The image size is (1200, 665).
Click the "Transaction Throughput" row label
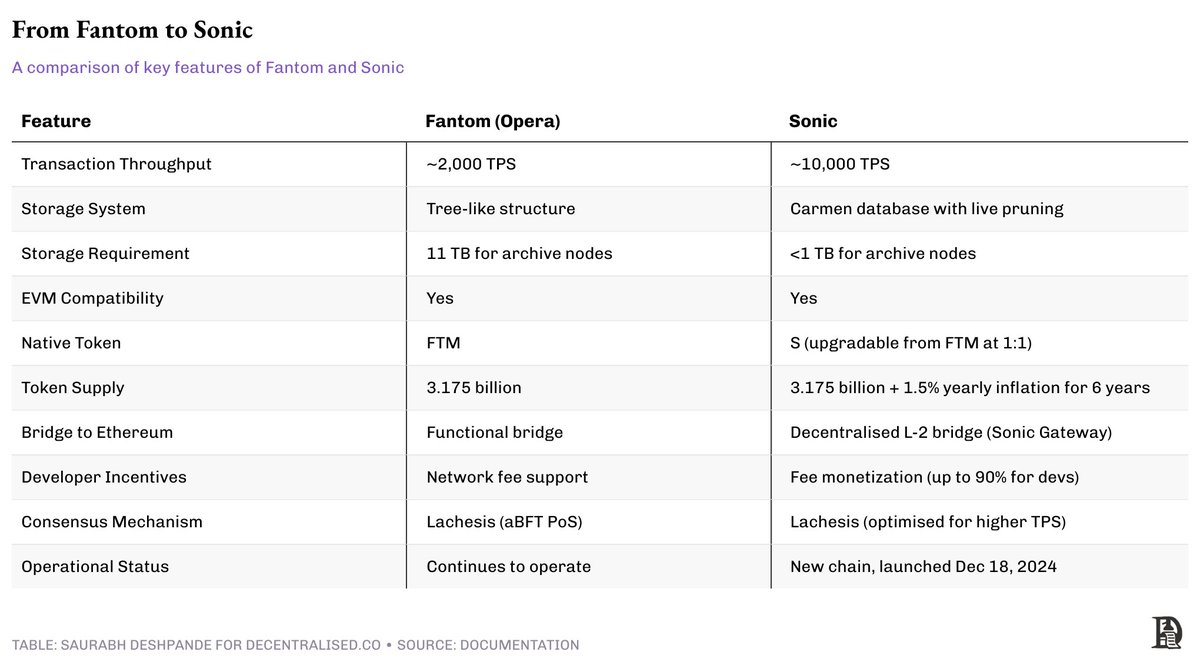coord(116,164)
